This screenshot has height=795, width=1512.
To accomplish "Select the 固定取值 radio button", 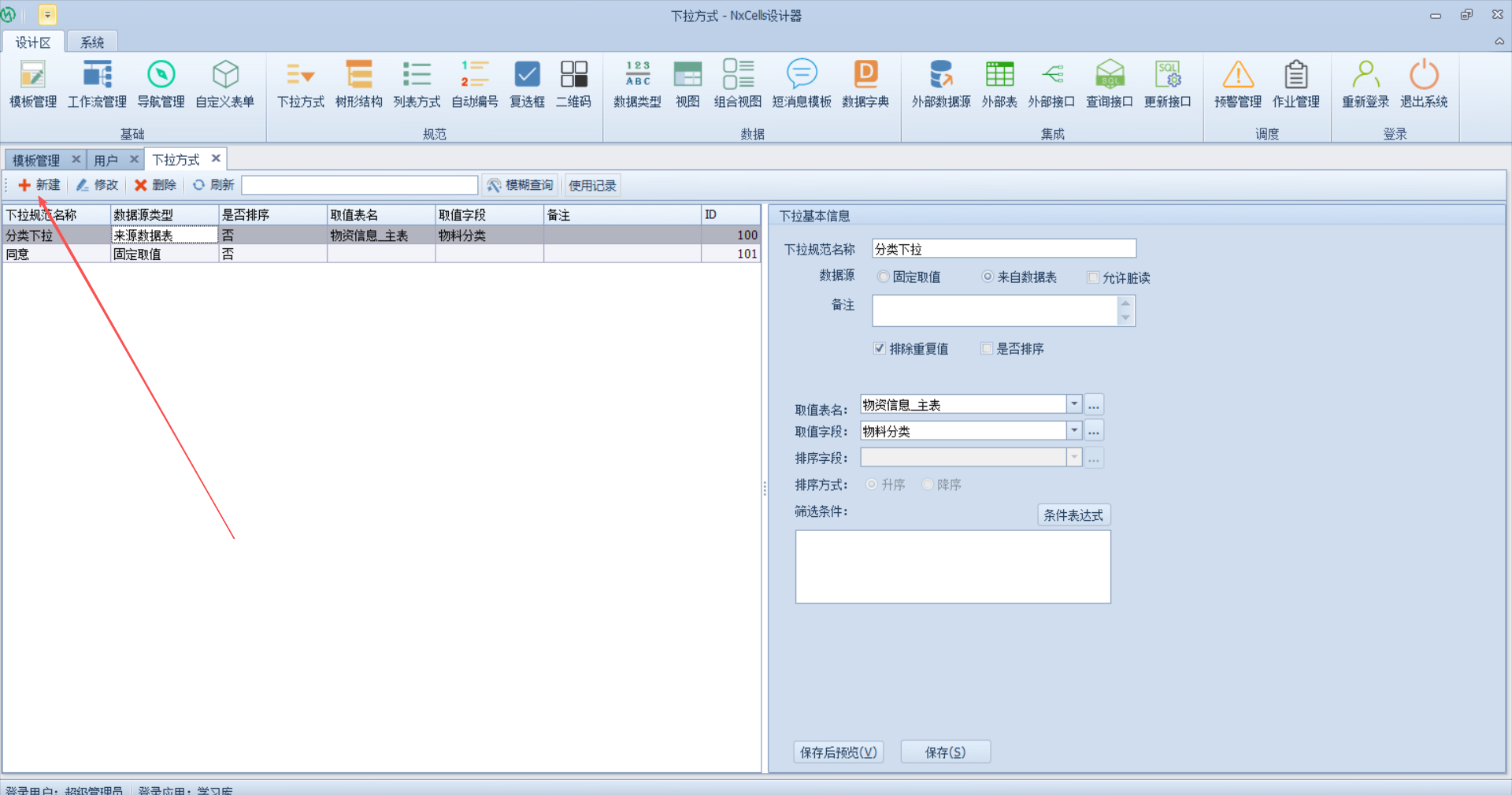I will [884, 277].
